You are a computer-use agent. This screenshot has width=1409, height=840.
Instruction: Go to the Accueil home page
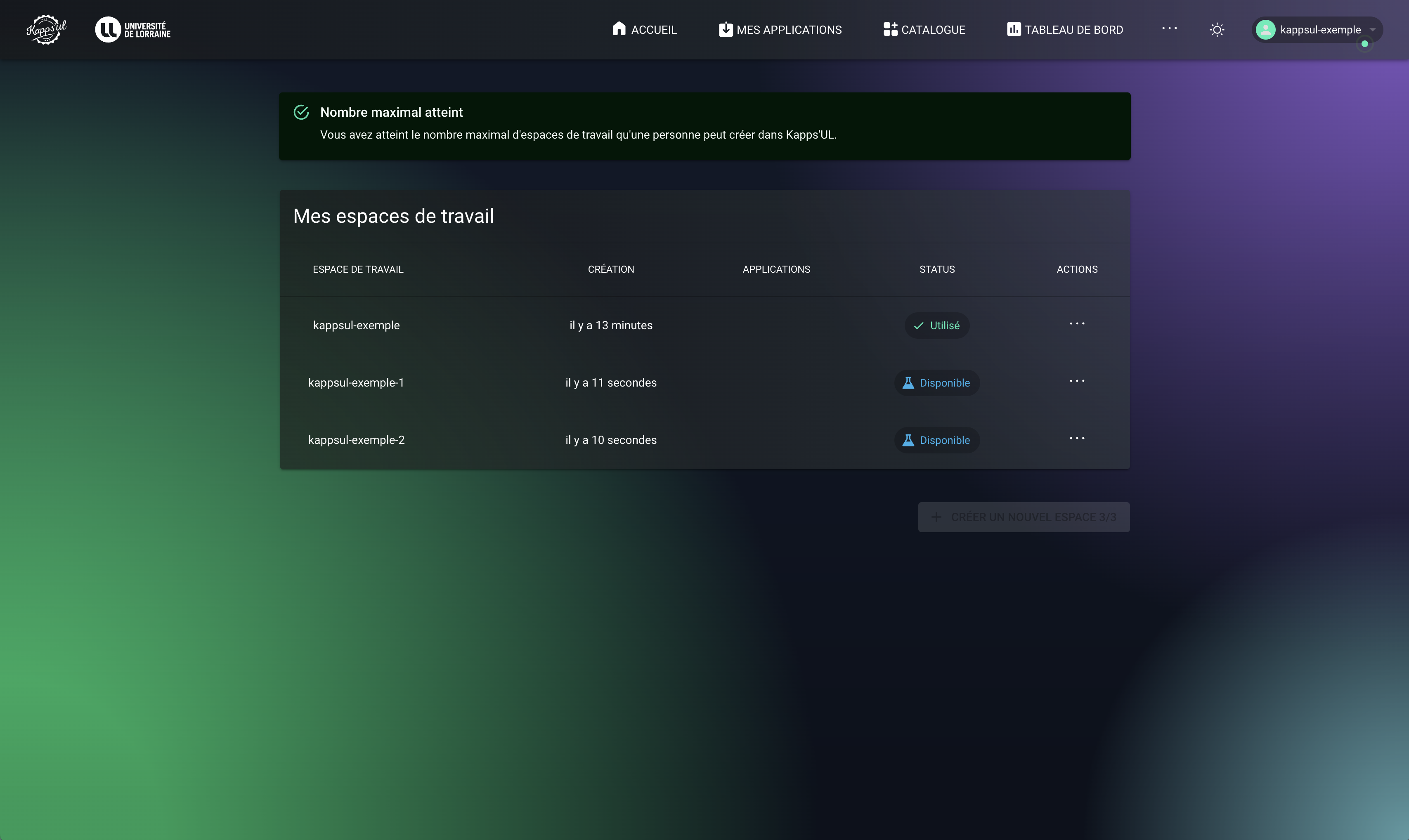645,29
